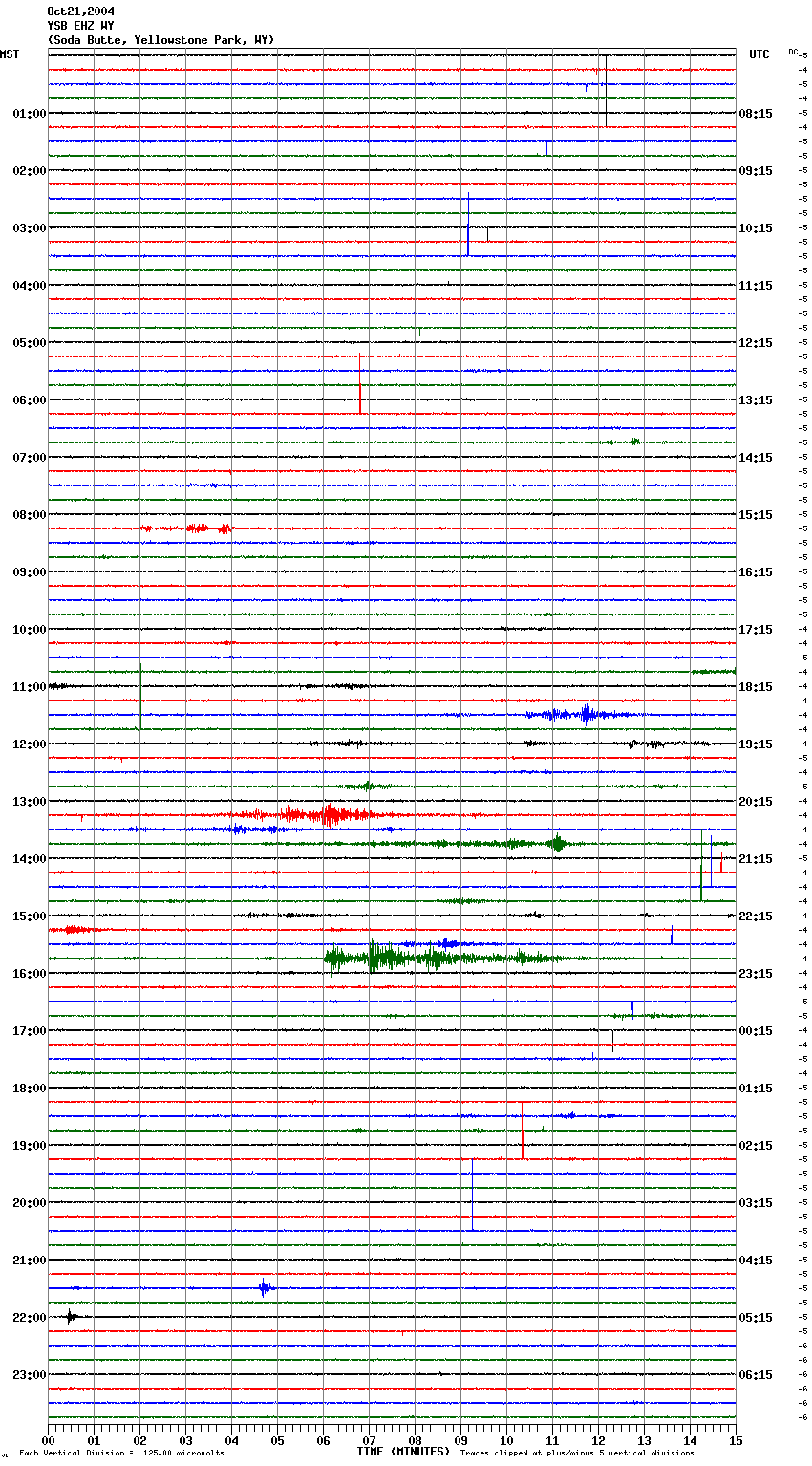Viewport: 812px width, 1466px height.
Task: Click the 22:15 UTC time label
Action: pyautogui.click(x=756, y=916)
